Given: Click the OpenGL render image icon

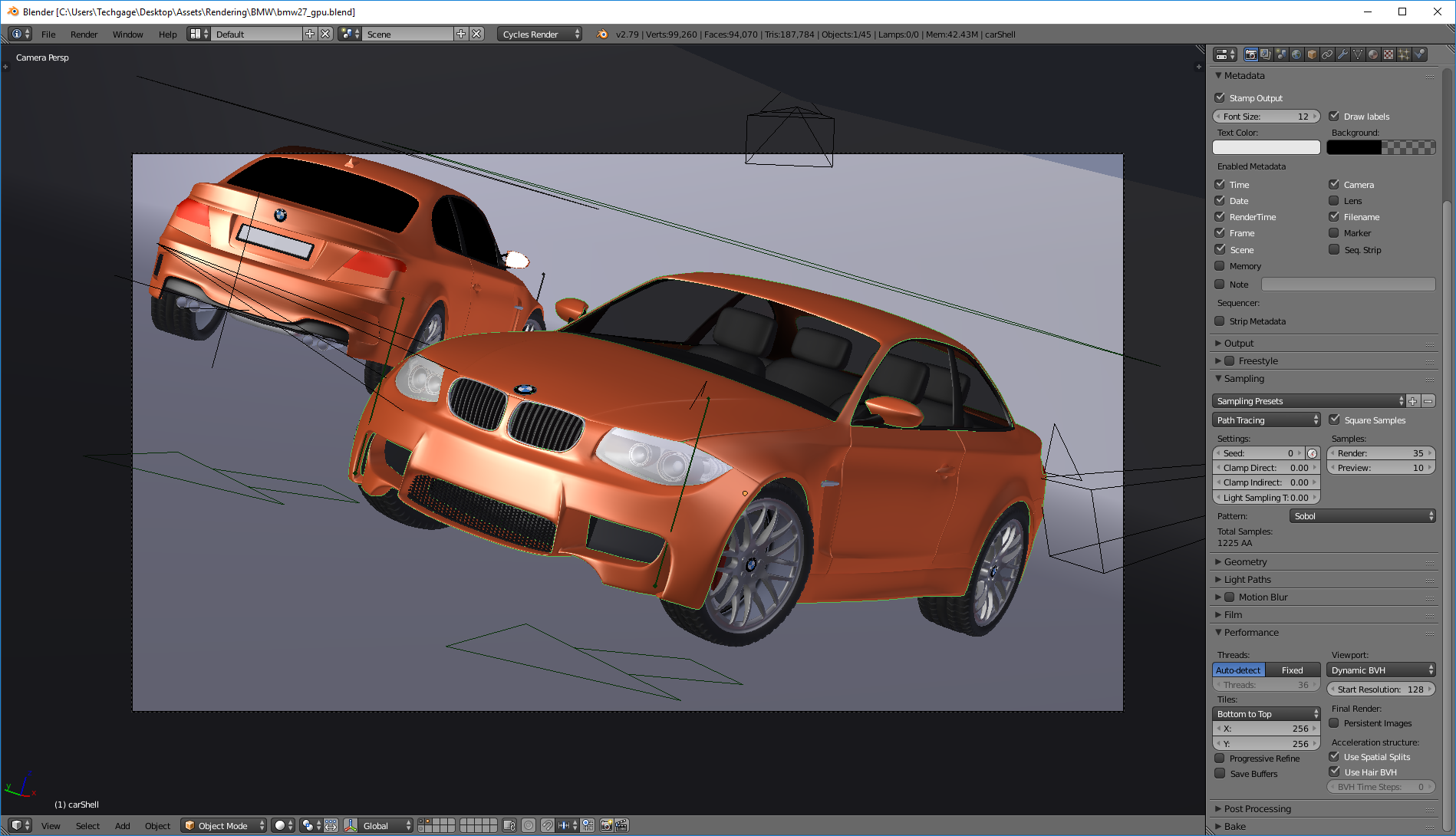Looking at the screenshot, I should [x=606, y=825].
